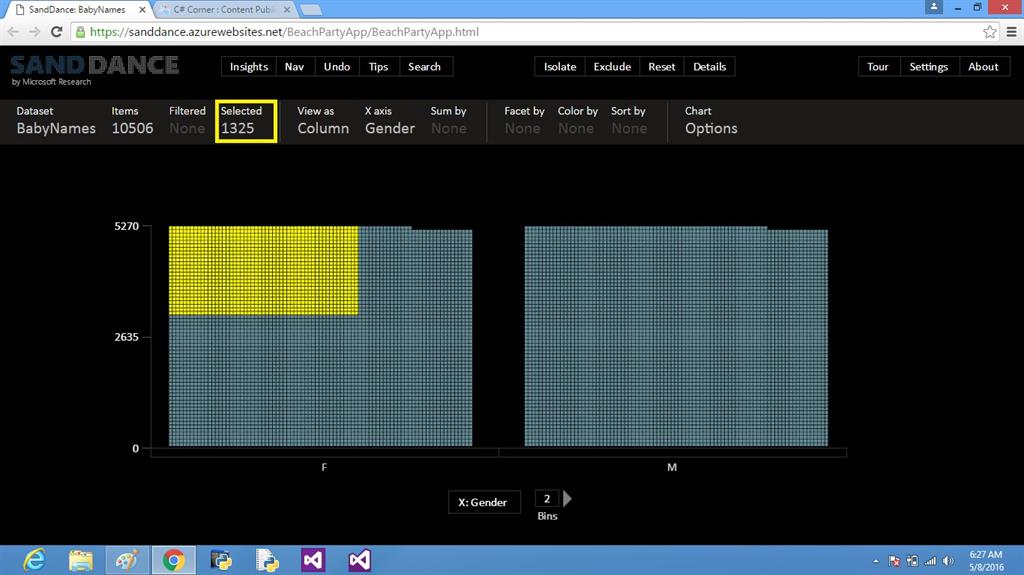
Task: Open network signal tray icon
Action: pos(930,561)
